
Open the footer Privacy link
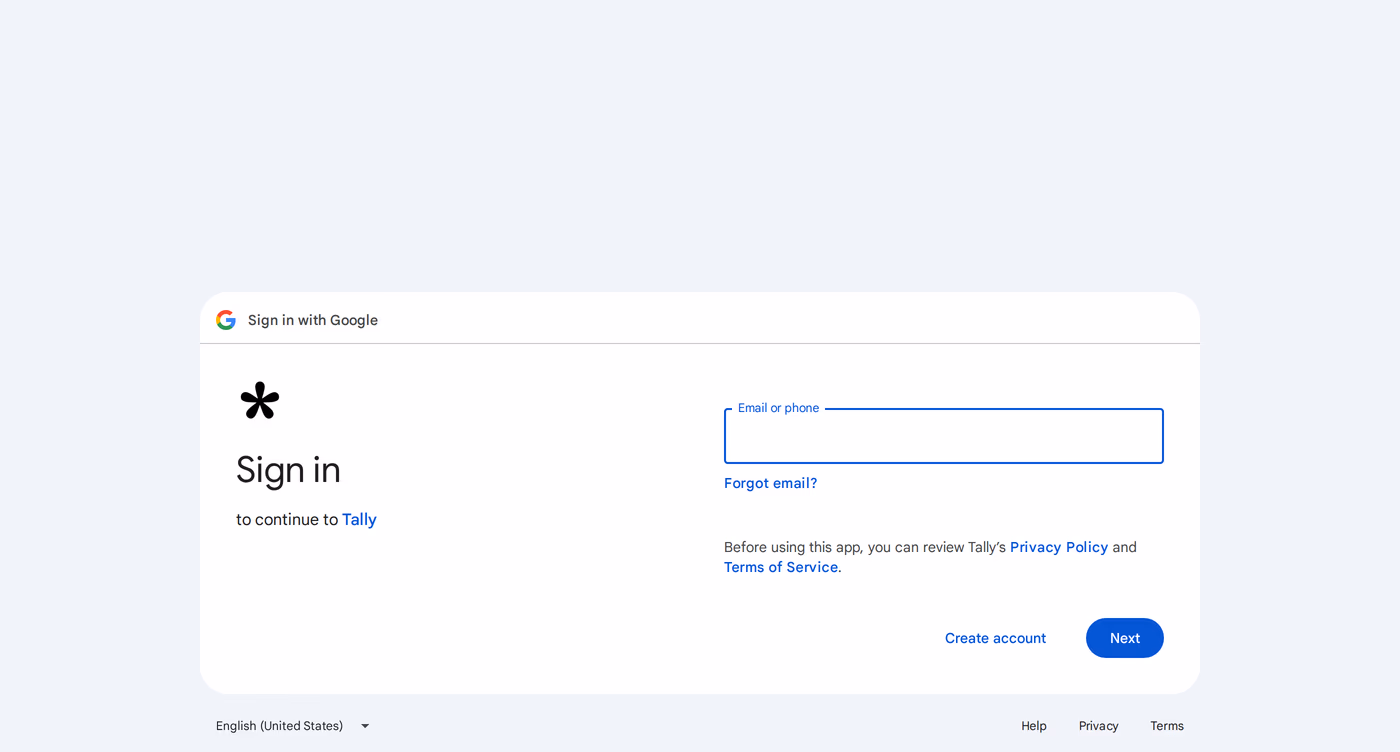1098,726
